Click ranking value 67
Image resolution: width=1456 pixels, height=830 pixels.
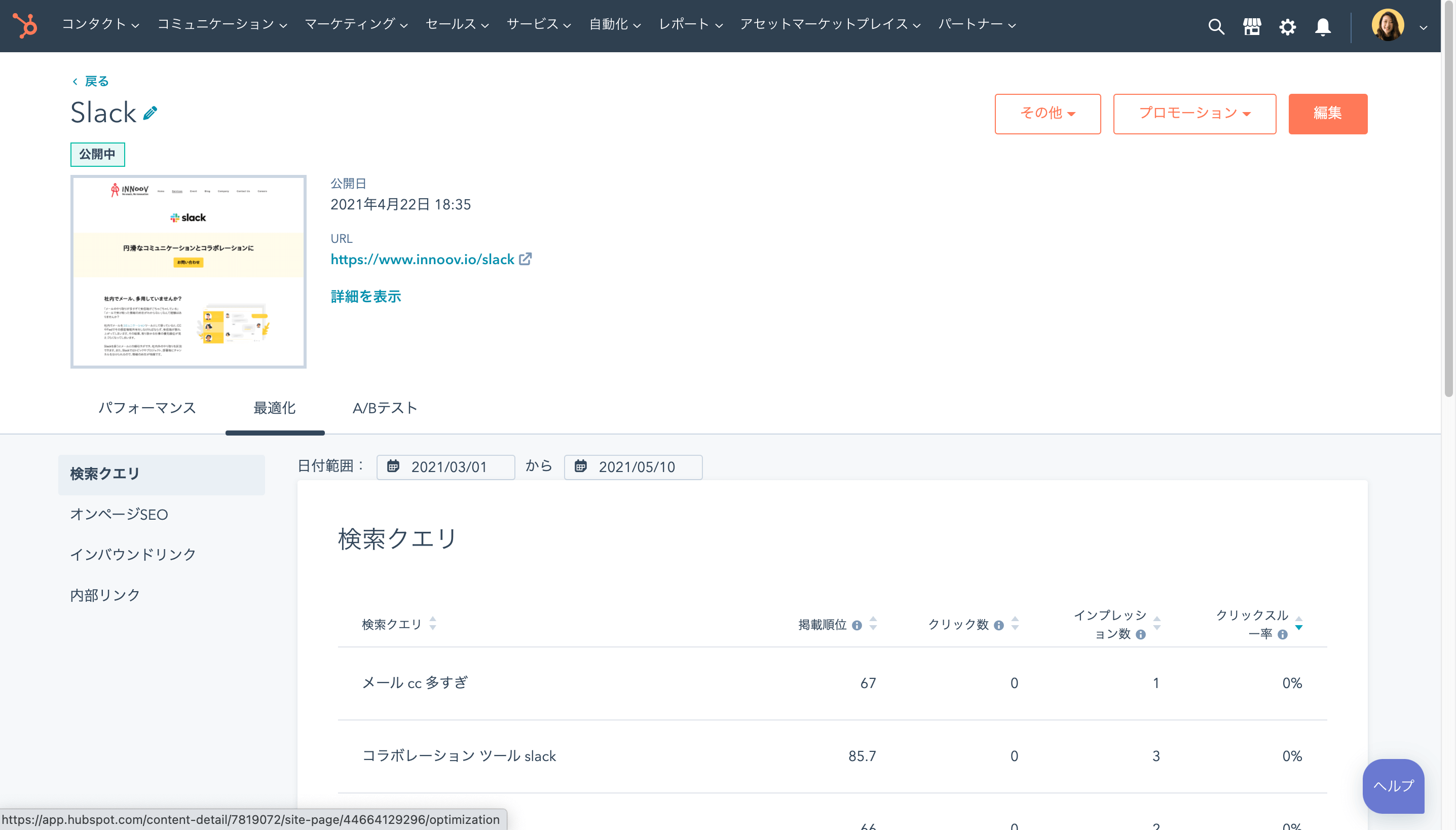click(868, 683)
